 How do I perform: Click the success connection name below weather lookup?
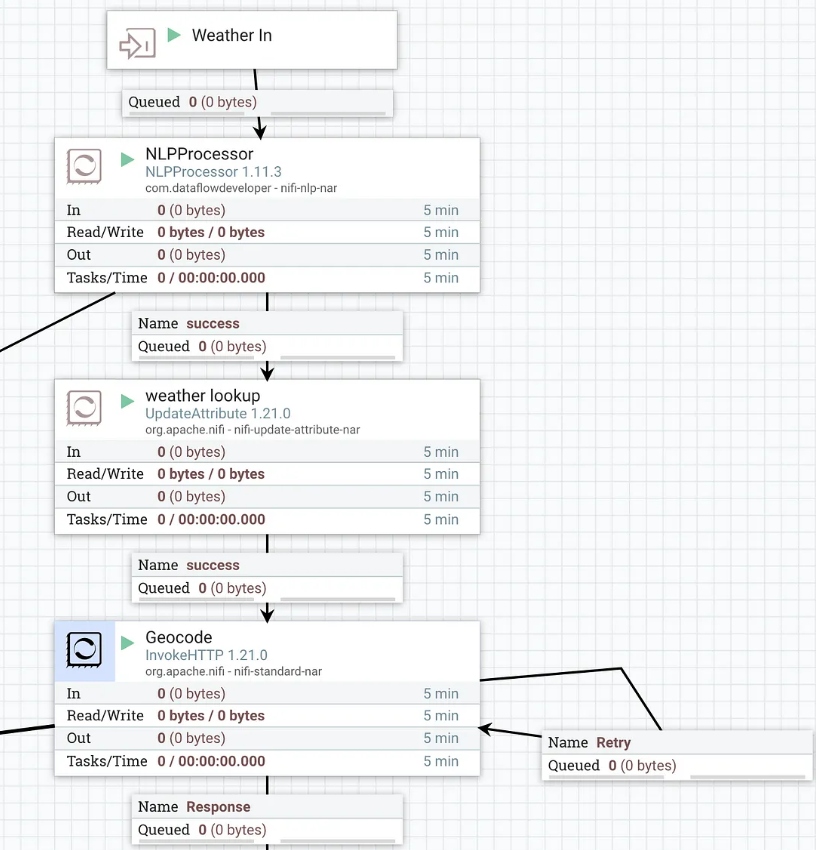(x=213, y=565)
